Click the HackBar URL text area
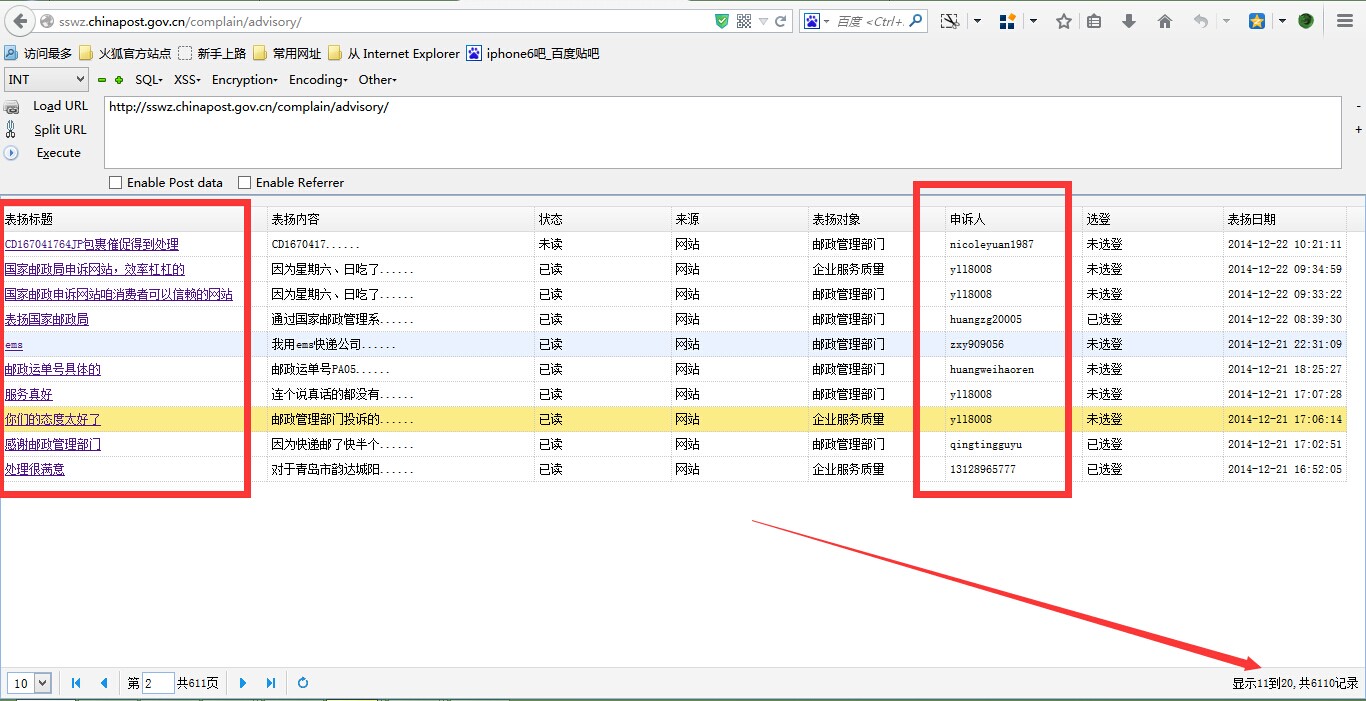This screenshot has height=701, width=1366. [x=722, y=132]
